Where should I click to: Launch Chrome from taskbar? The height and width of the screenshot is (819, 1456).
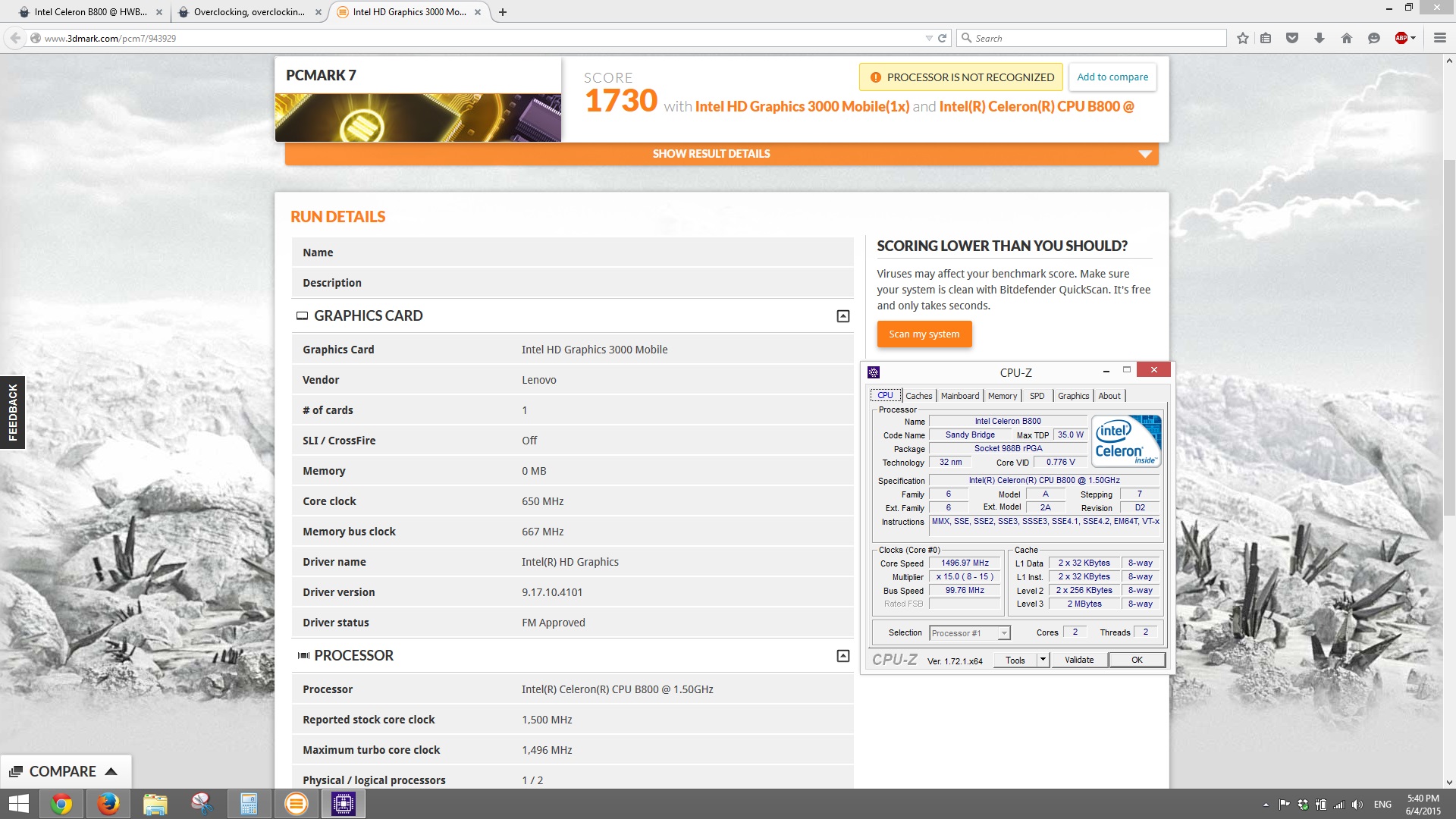(61, 804)
